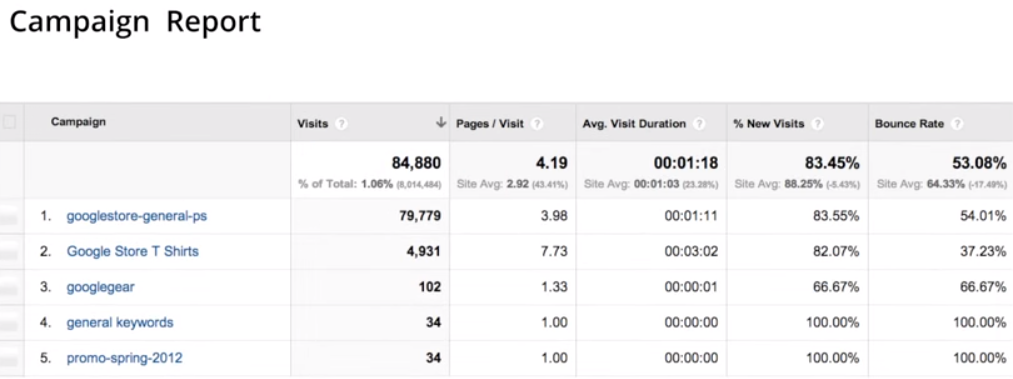Sort table by Bounce Rate header
This screenshot has width=1013, height=379.
click(910, 123)
